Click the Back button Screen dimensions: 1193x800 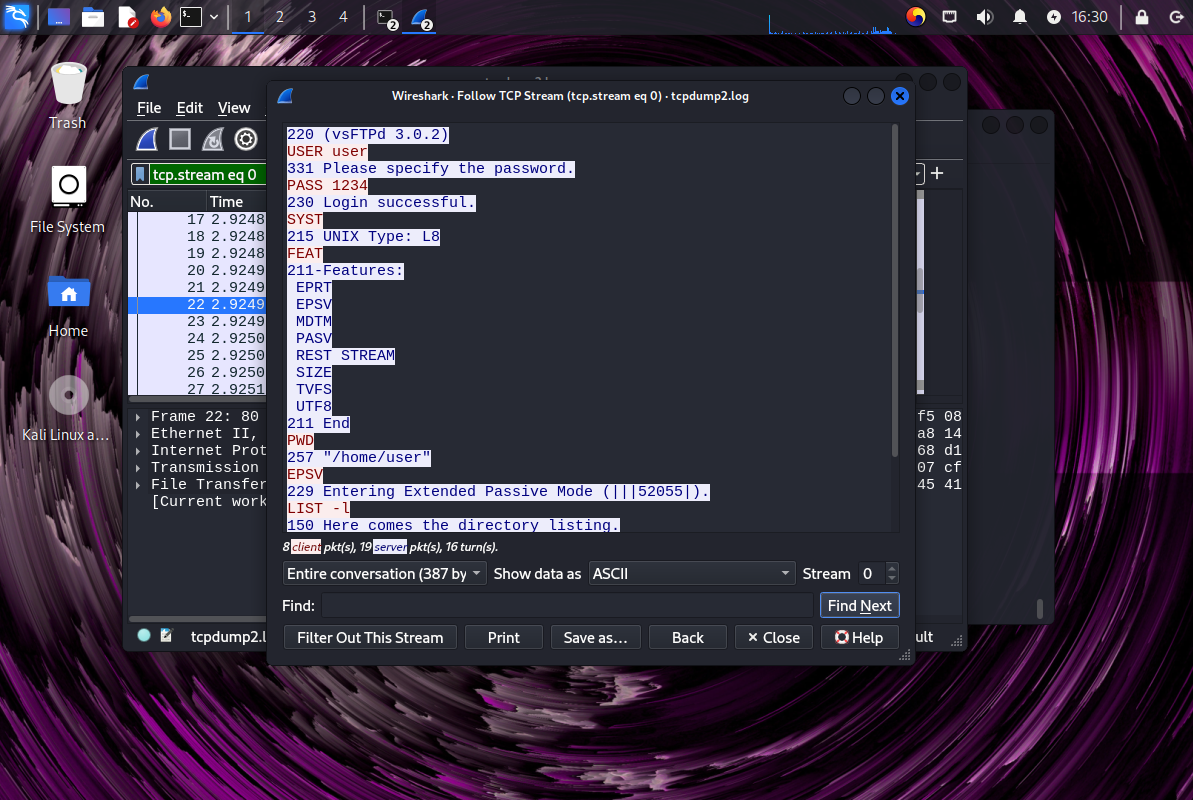click(688, 637)
